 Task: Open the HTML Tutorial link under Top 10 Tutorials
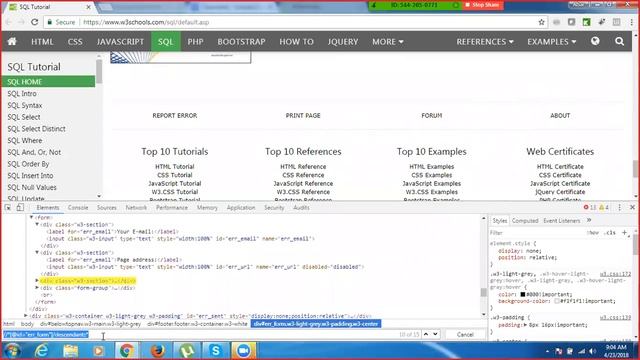click(175, 167)
